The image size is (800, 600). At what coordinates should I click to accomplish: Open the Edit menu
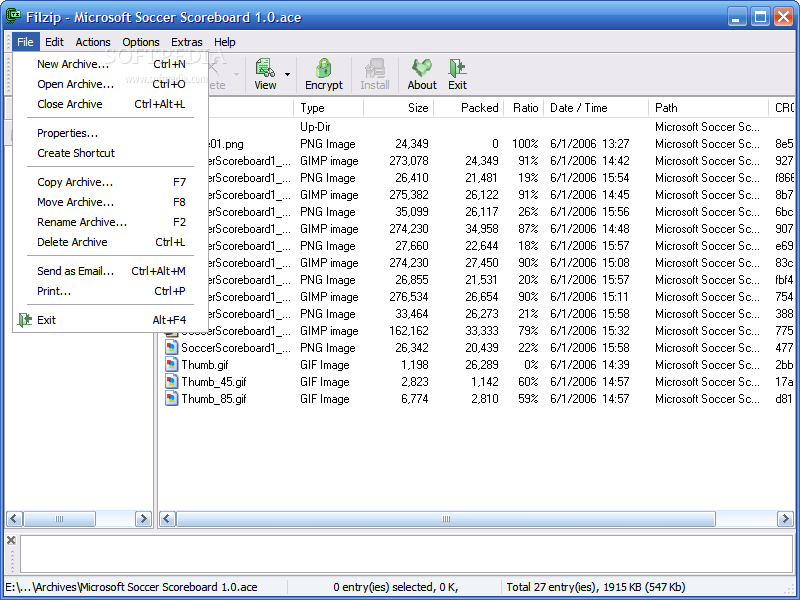click(54, 42)
